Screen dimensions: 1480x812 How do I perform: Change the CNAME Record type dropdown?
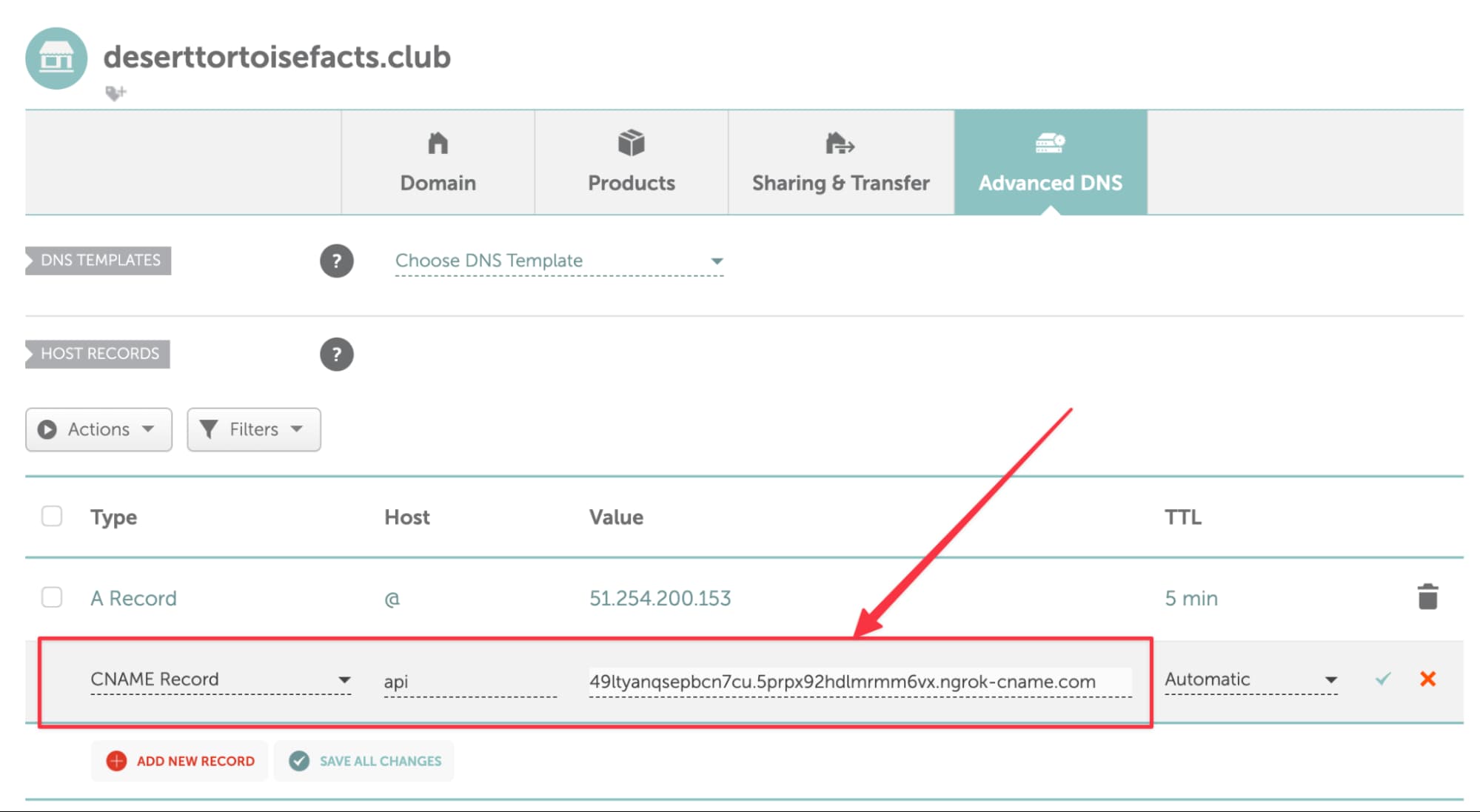click(x=220, y=680)
